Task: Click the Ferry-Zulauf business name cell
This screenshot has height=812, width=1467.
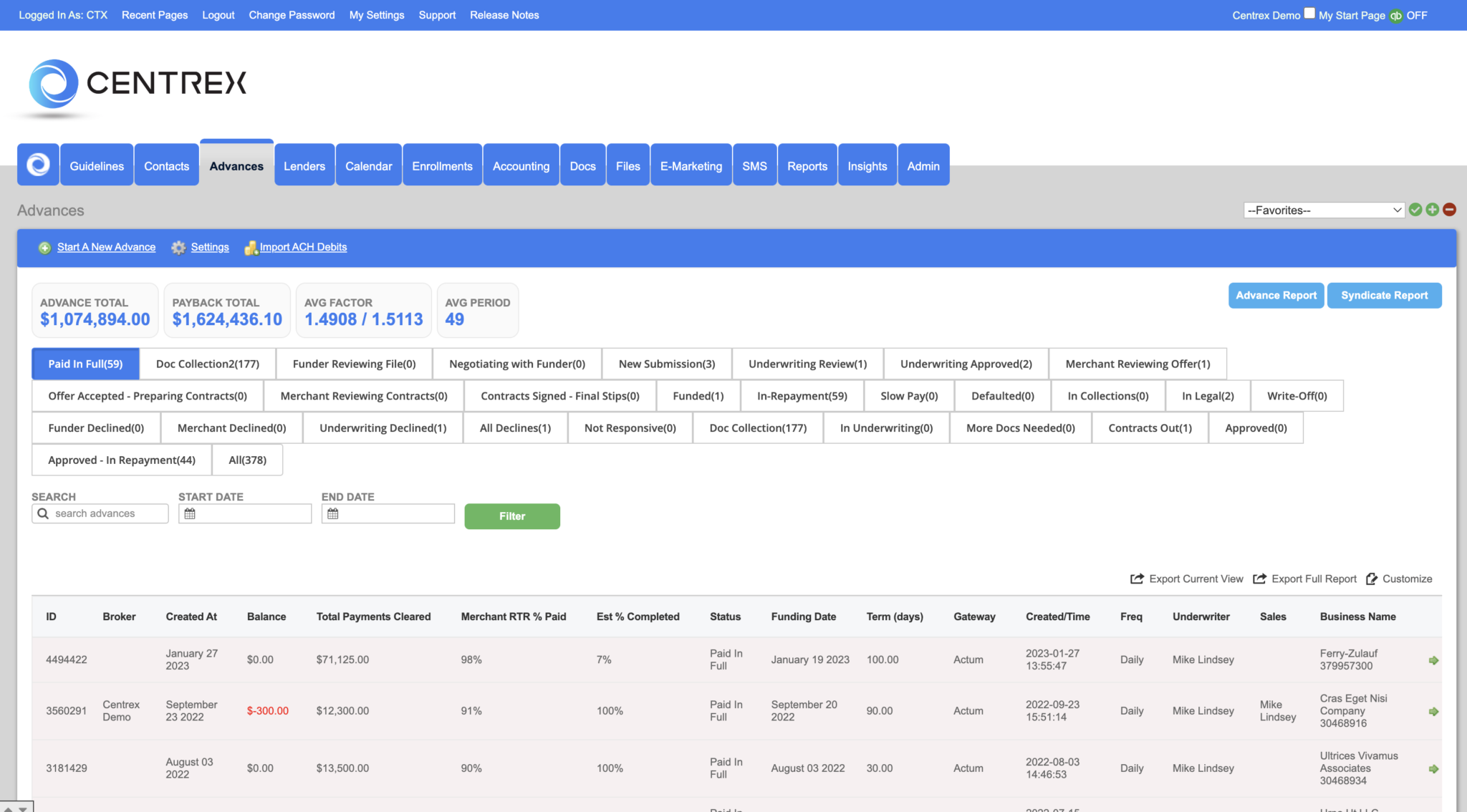Action: [x=1349, y=659]
